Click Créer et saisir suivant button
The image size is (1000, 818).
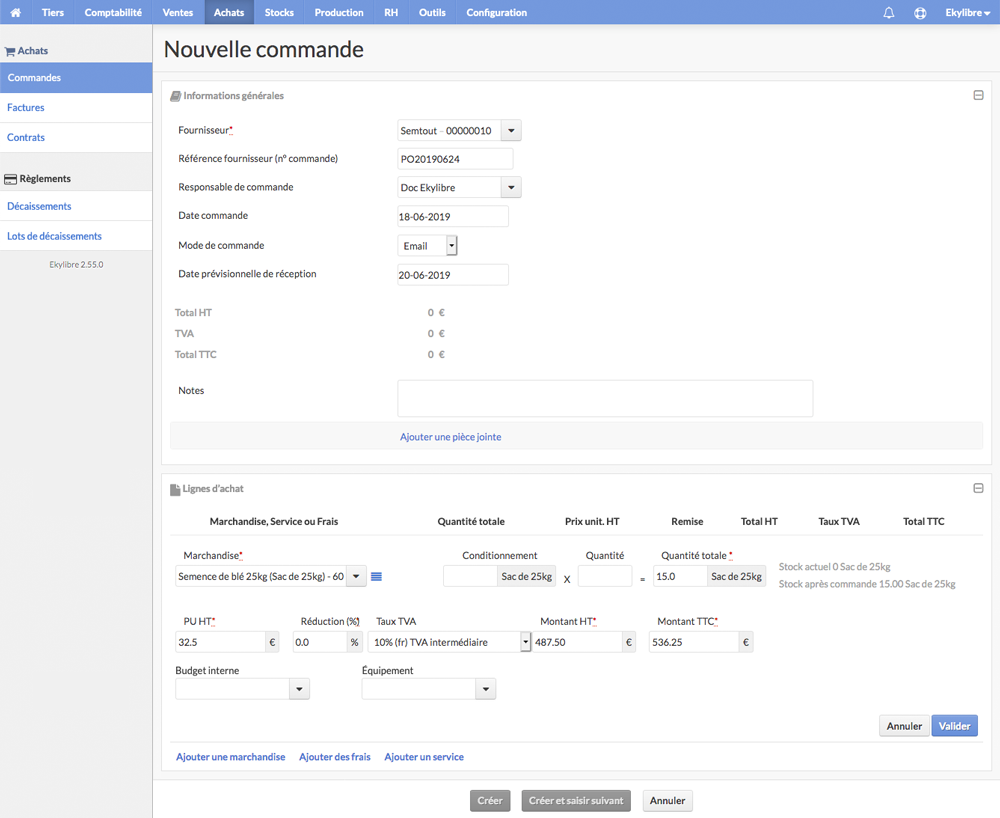576,801
